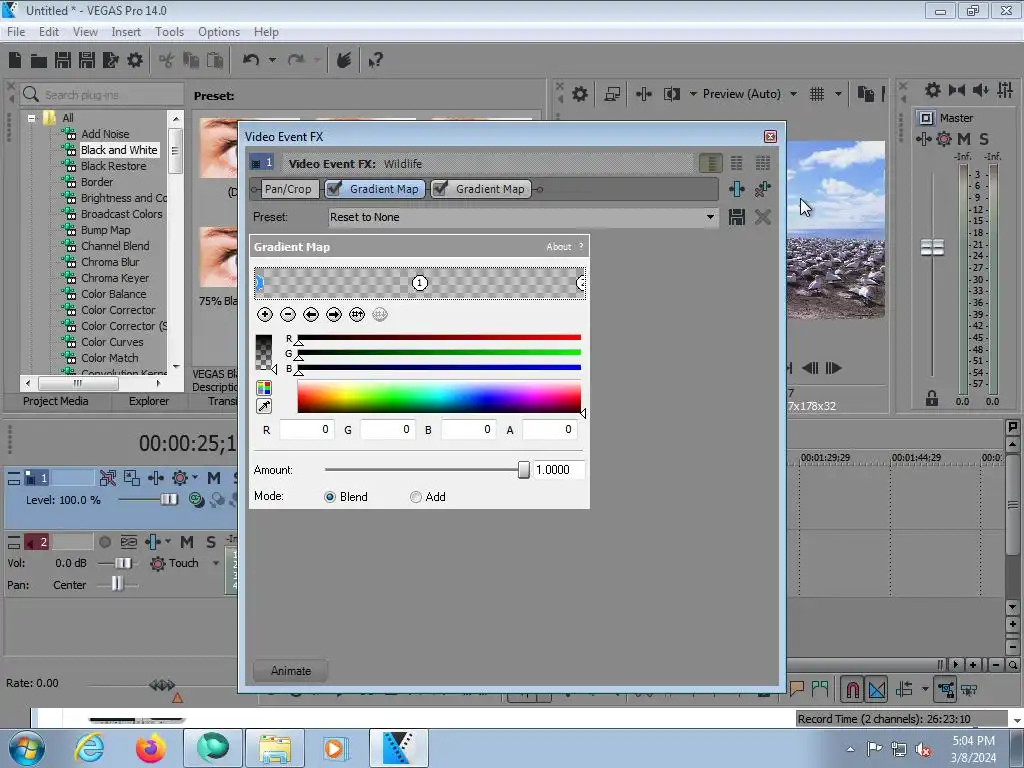Open video preview preferences with the gear icon
This screenshot has height=768, width=1024.
pyautogui.click(x=579, y=94)
